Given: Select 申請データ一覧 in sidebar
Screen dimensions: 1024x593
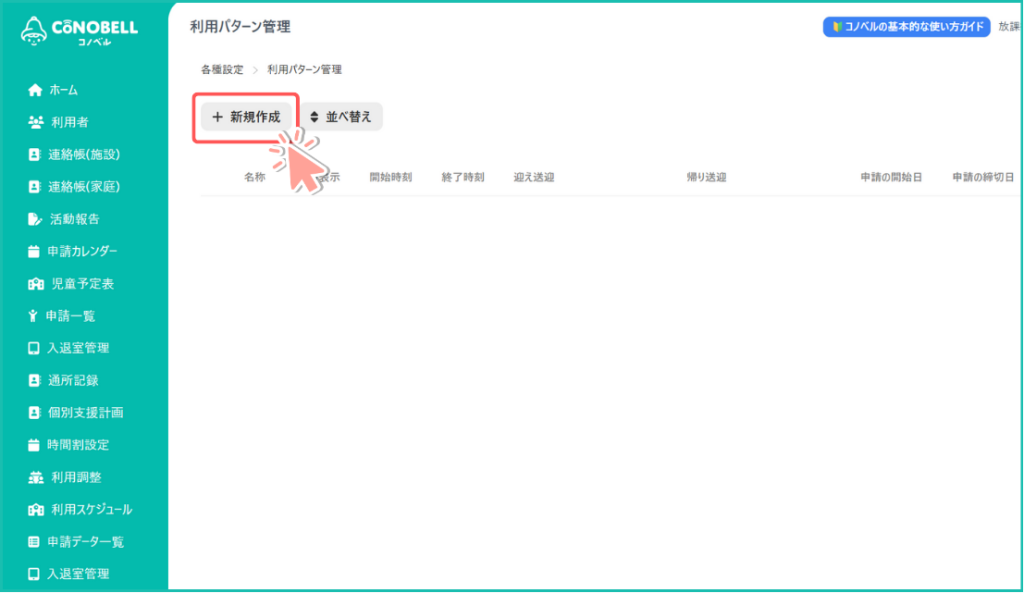Looking at the screenshot, I should click(85, 542).
